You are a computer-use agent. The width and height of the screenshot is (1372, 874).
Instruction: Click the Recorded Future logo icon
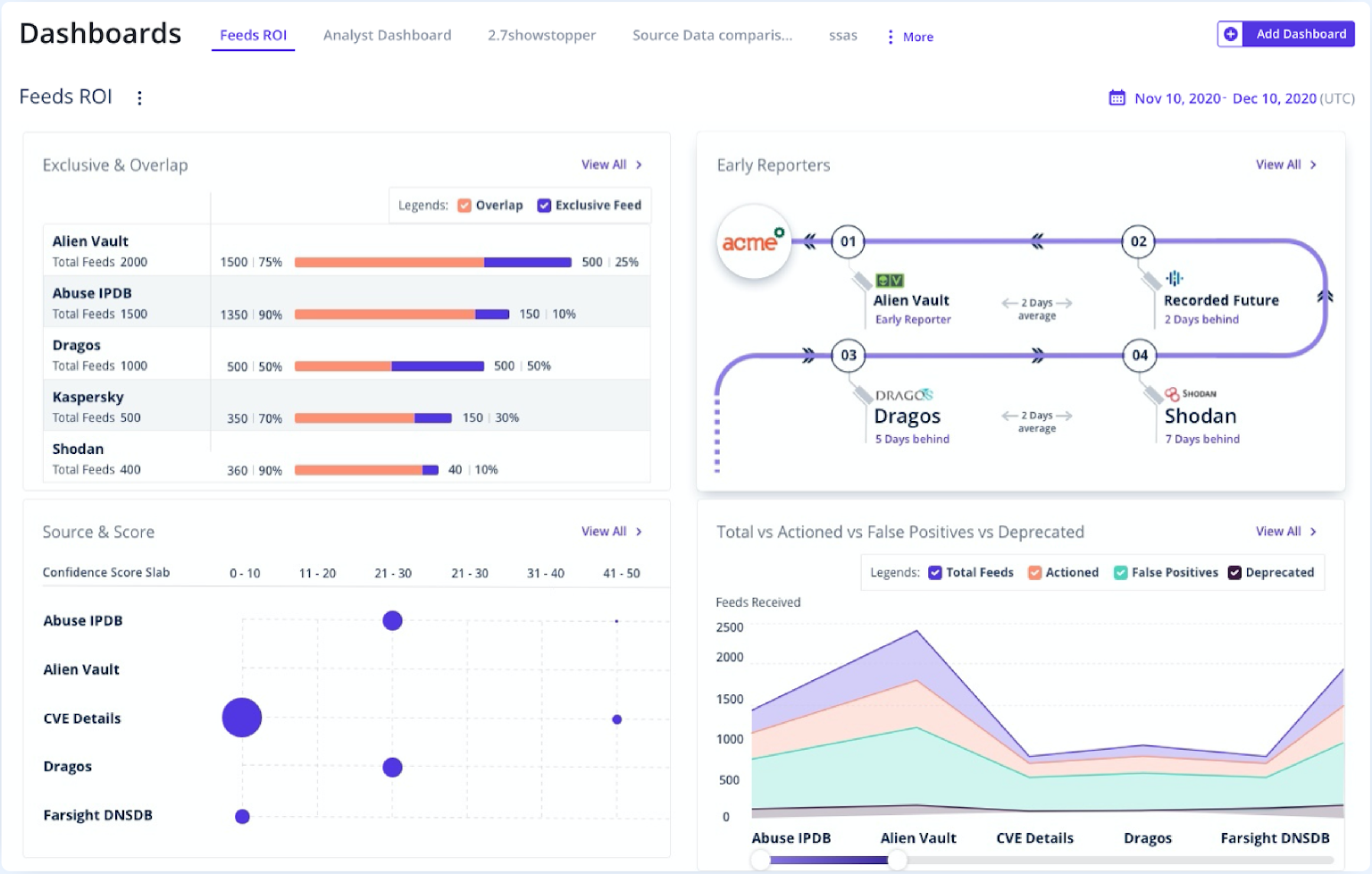pos(1174,278)
